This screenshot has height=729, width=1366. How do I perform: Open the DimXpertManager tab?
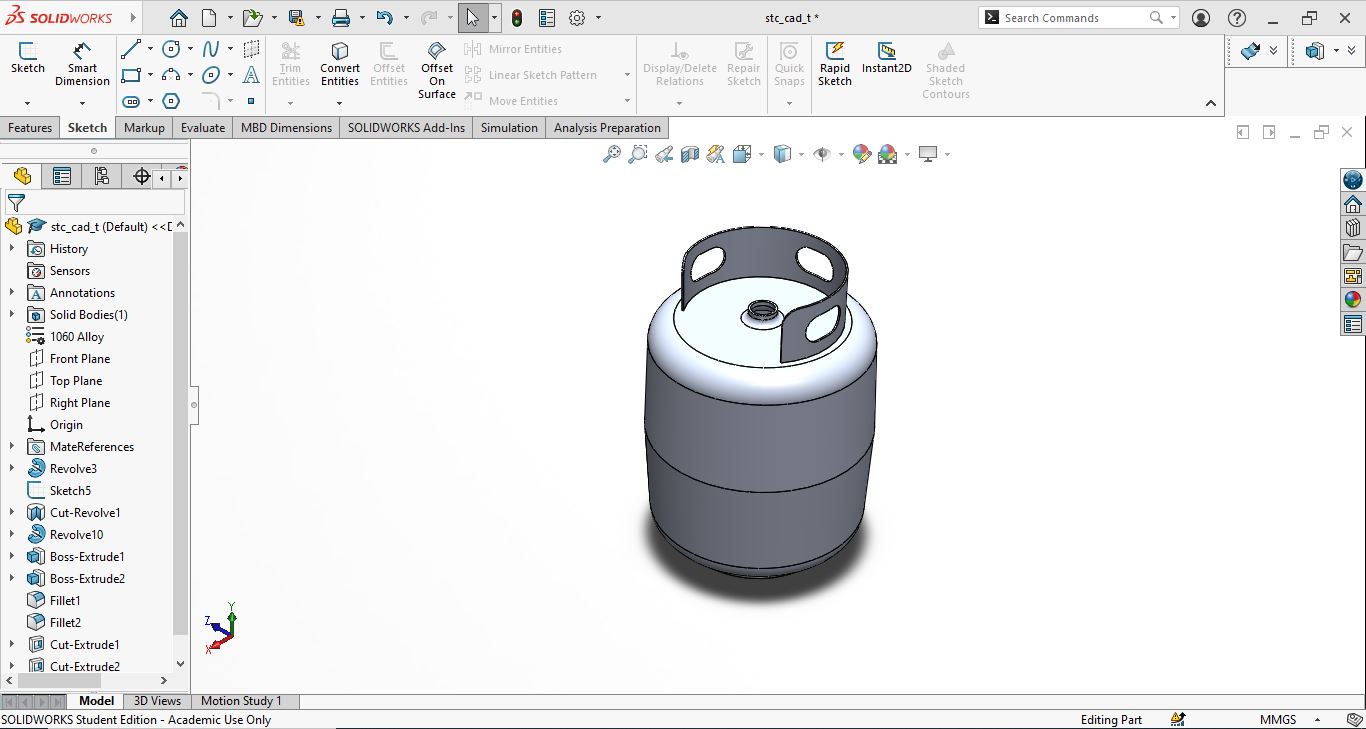141,177
